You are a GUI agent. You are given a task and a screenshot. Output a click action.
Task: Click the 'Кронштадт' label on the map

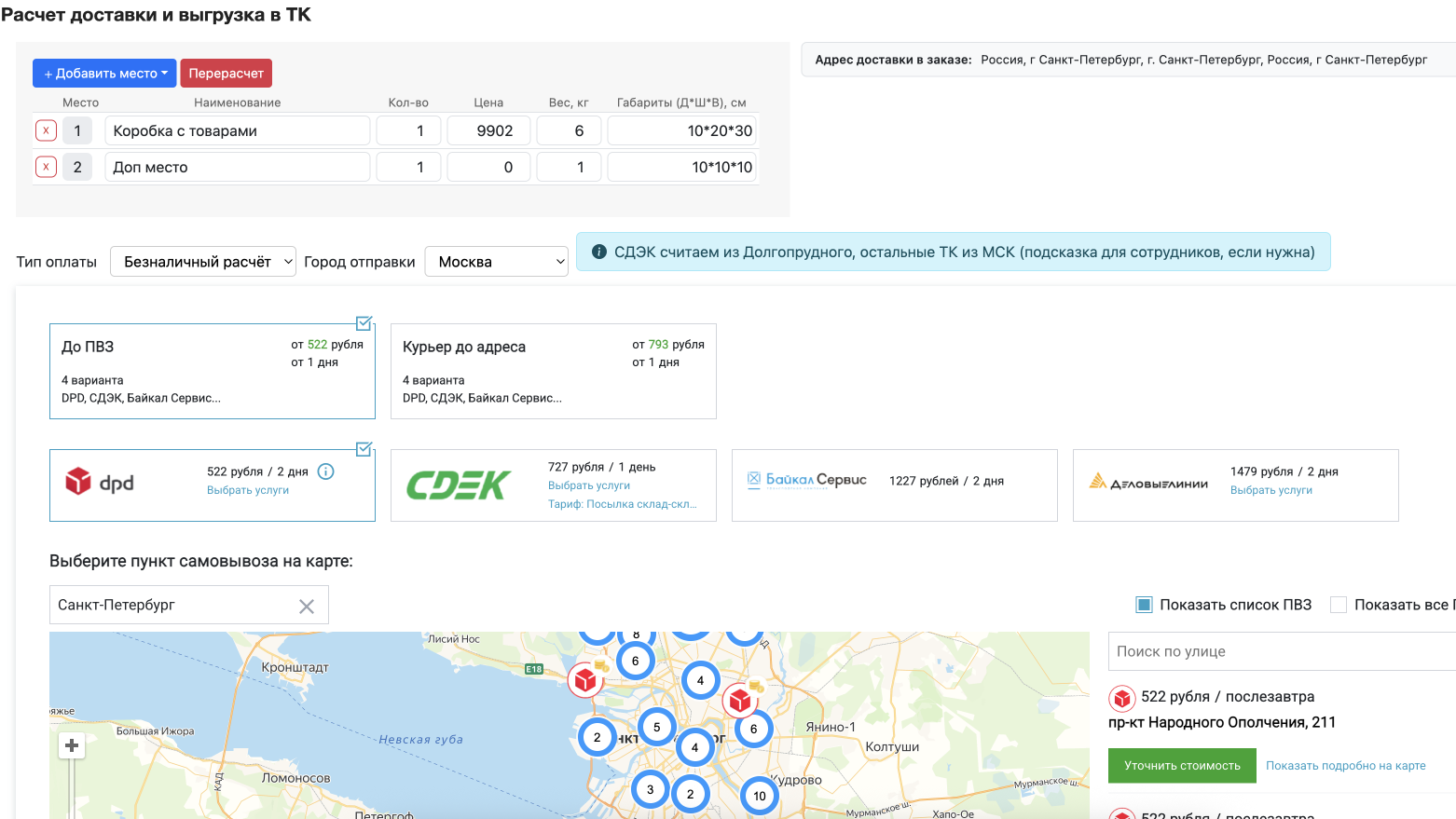(x=295, y=668)
